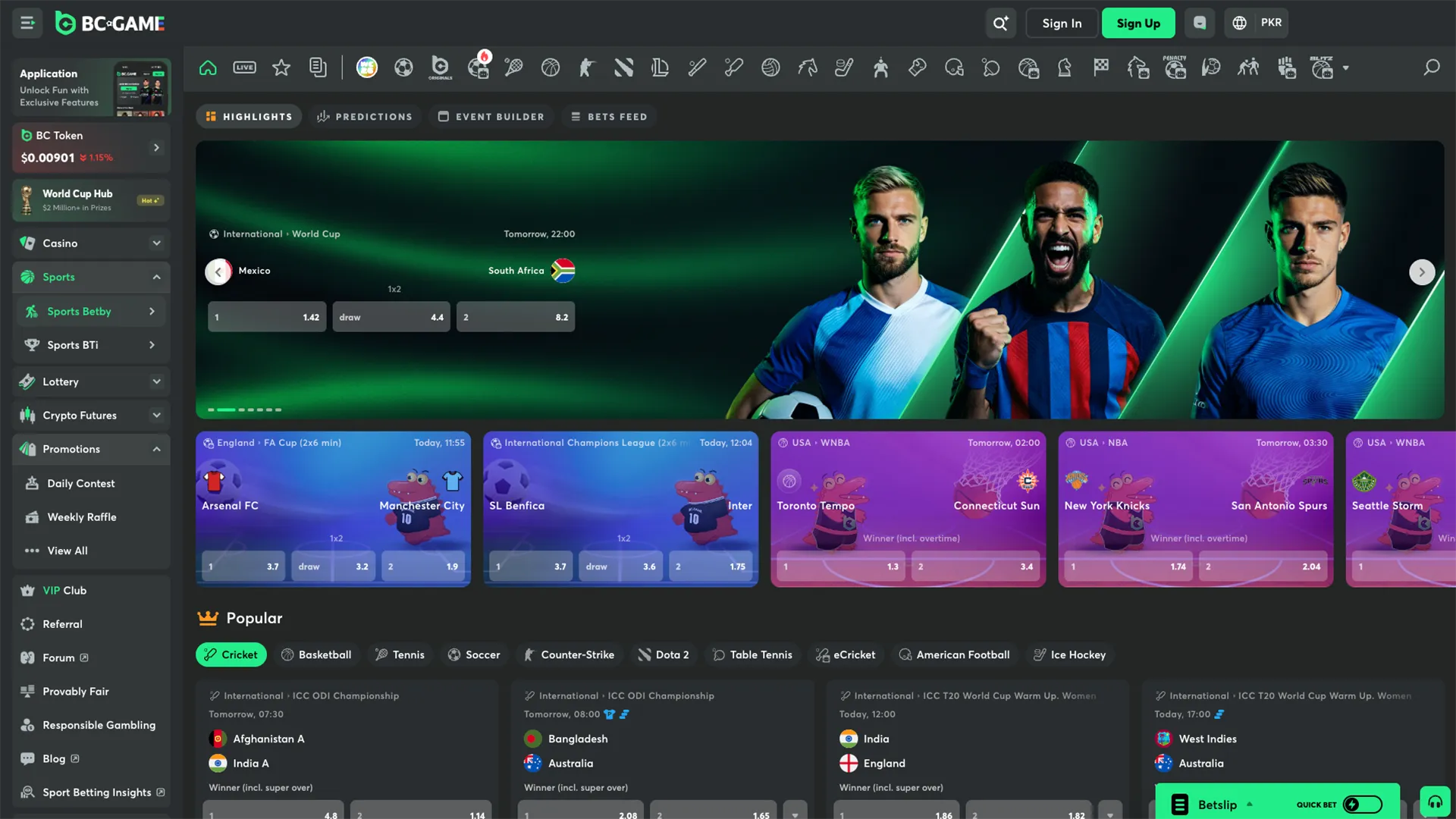This screenshot has width=1456, height=819.
Task: Select the tennis racket sport icon
Action: [513, 67]
